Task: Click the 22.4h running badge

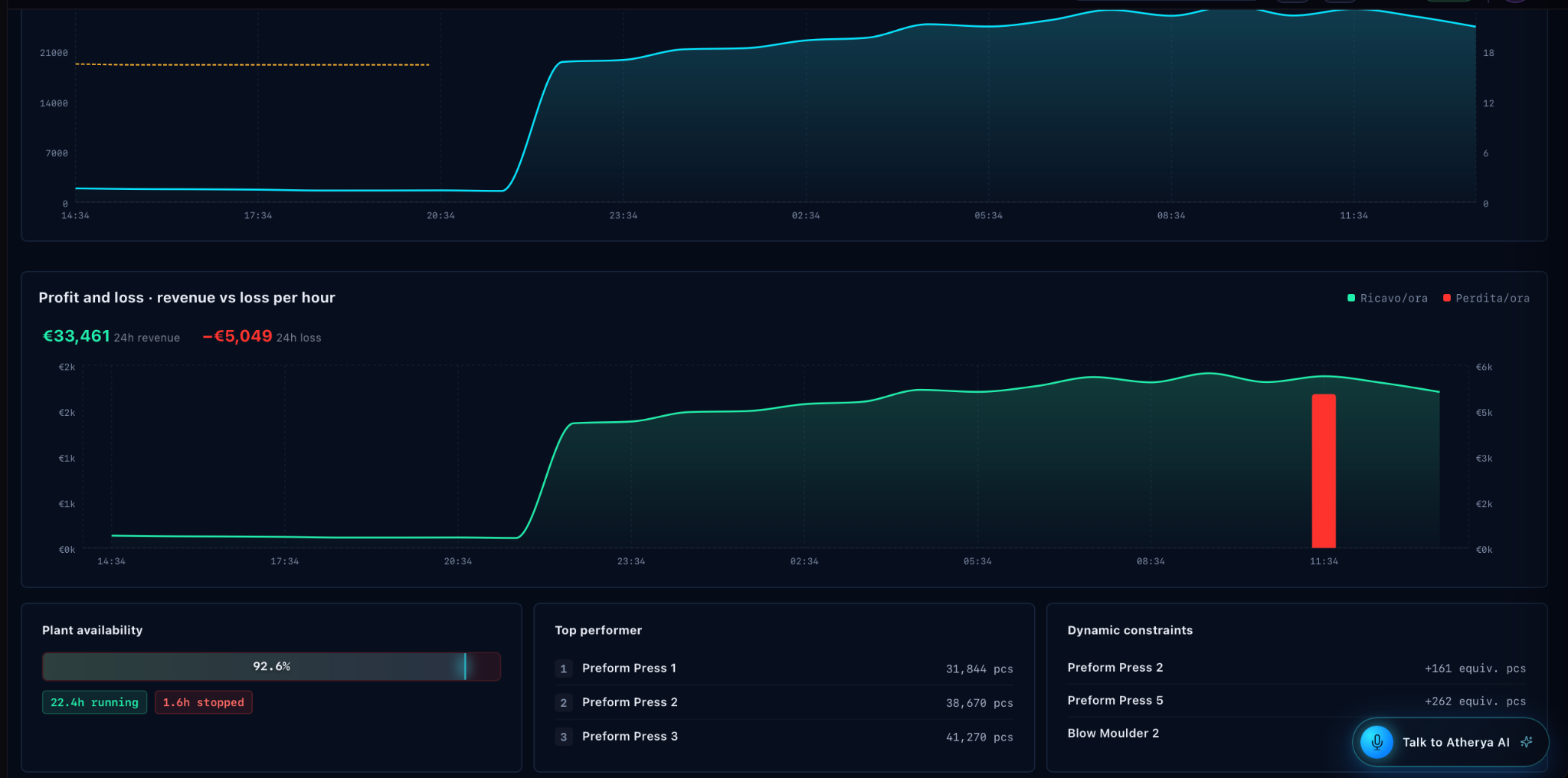Action: [x=94, y=702]
